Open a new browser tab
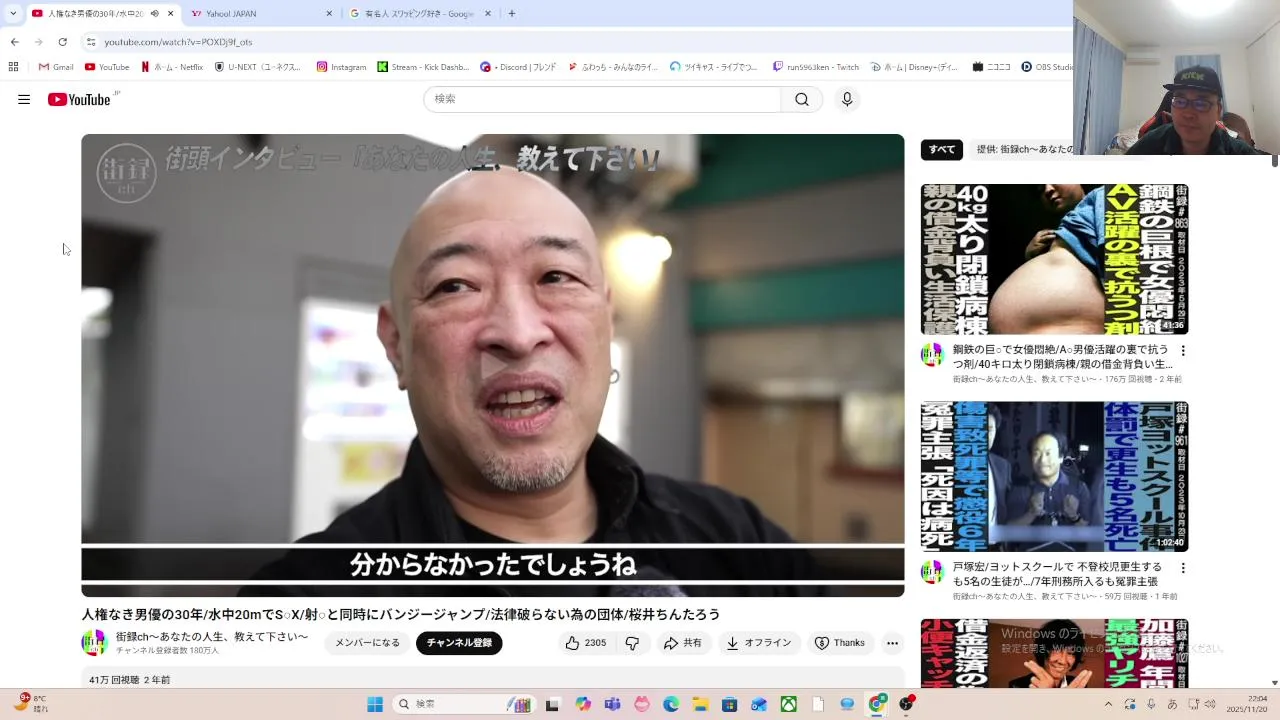The image size is (1280, 720). [512, 14]
